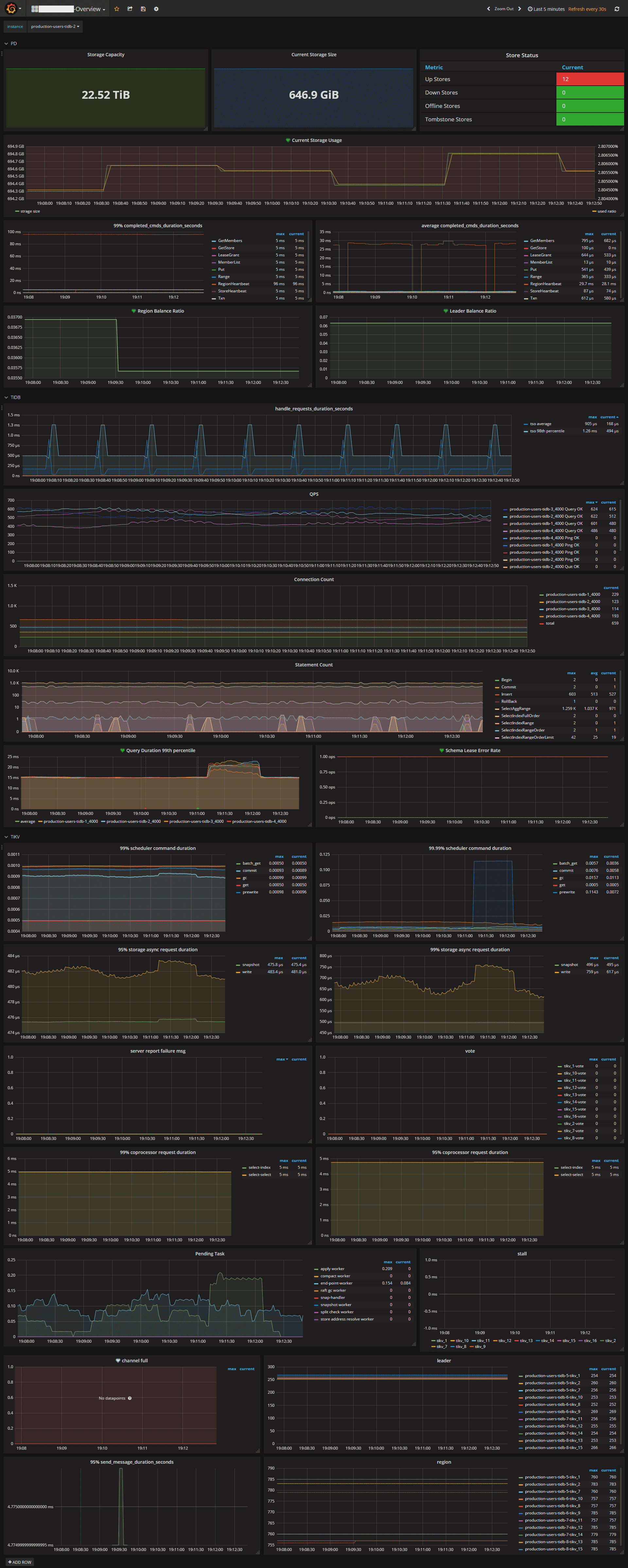Open Pending Task panel title menu
This screenshot has height=1568, width=628.
point(210,1254)
